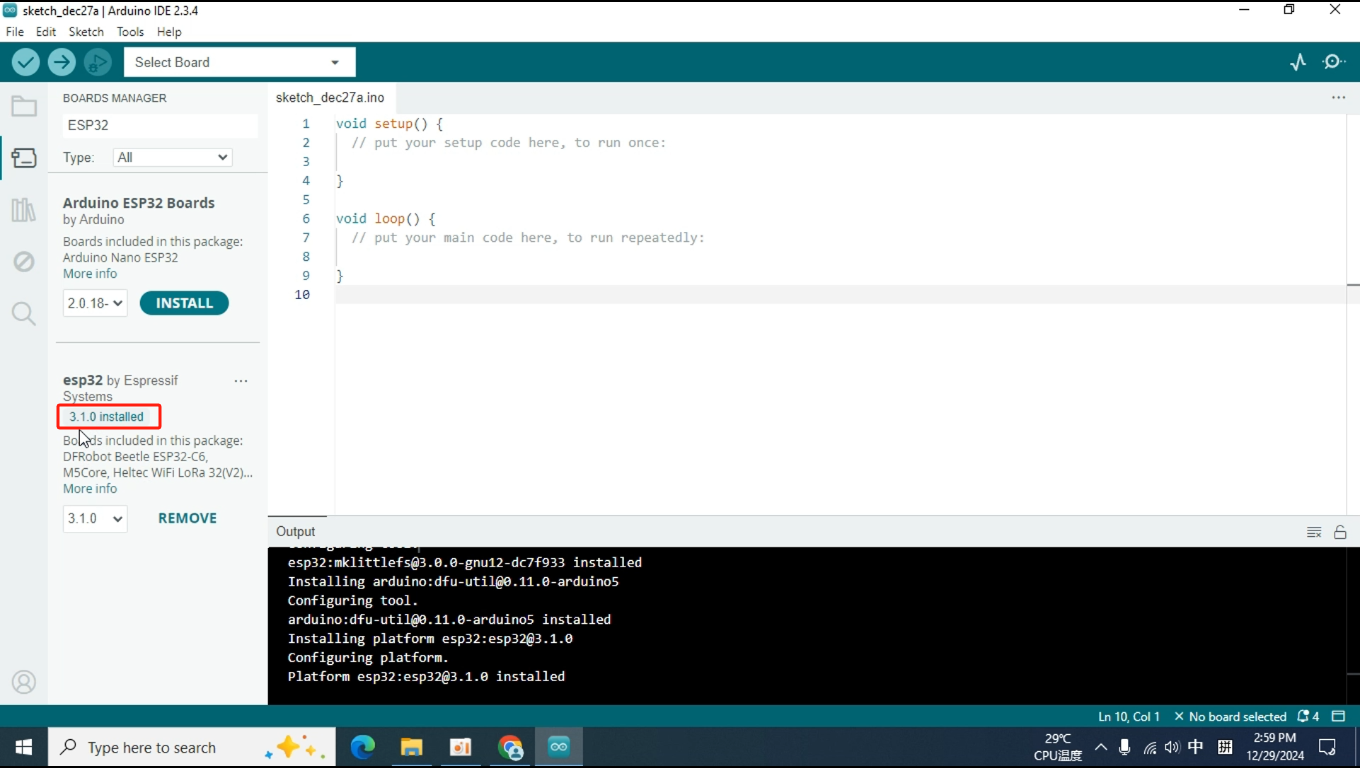Open the Windows notification center icon
The image size is (1360, 768).
[x=1328, y=747]
